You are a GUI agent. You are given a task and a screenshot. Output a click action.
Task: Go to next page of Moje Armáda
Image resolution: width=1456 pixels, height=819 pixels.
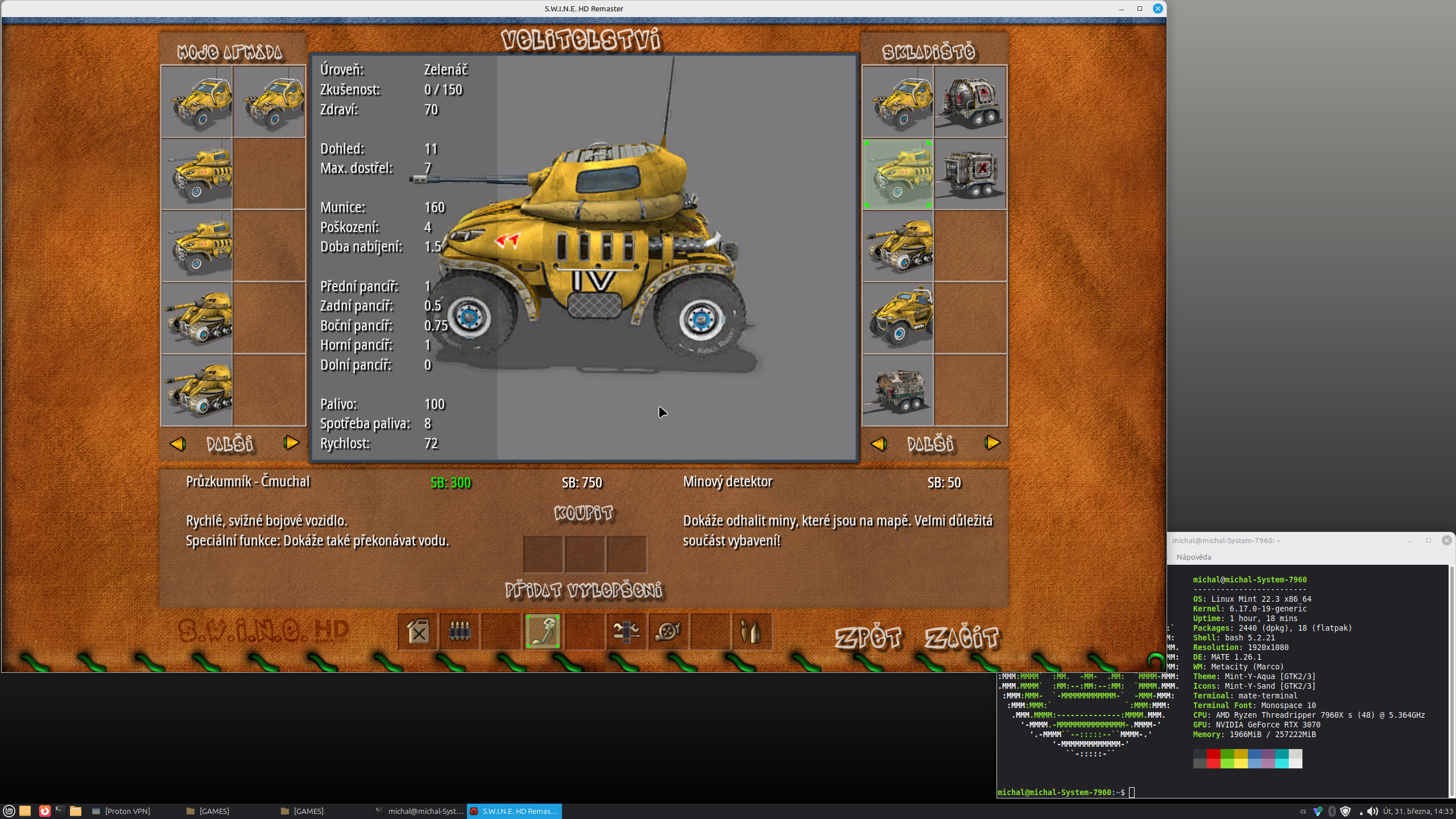292,443
